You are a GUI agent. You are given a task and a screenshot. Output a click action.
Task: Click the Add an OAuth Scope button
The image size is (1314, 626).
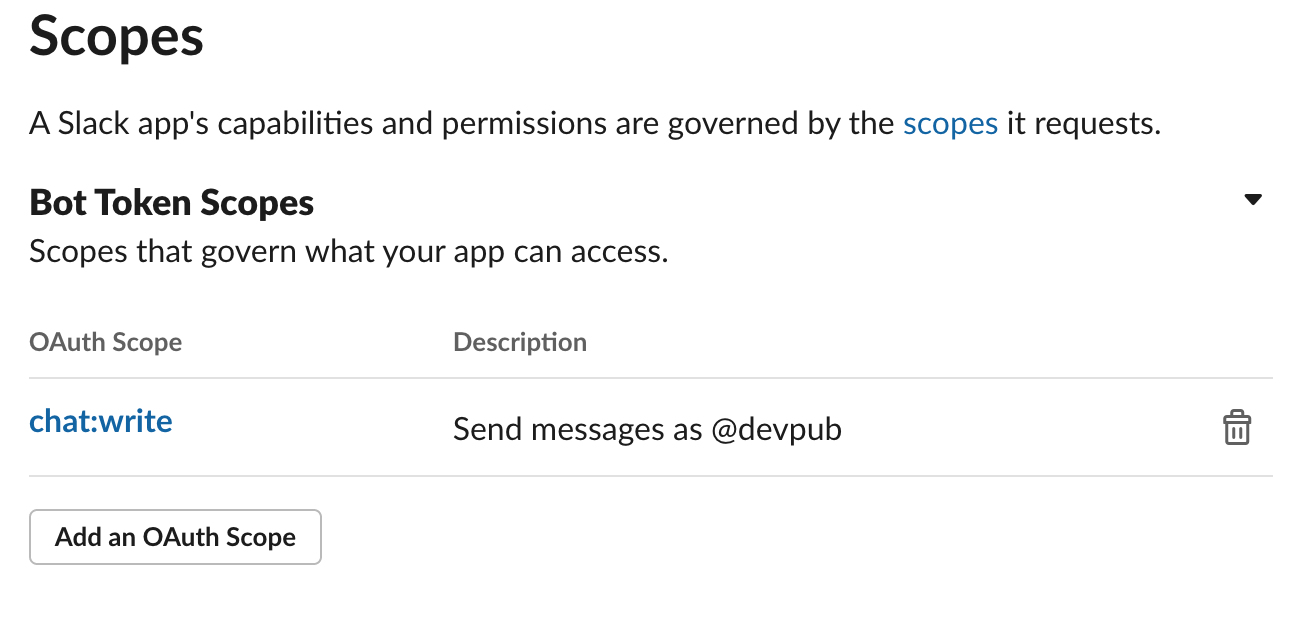click(x=176, y=537)
